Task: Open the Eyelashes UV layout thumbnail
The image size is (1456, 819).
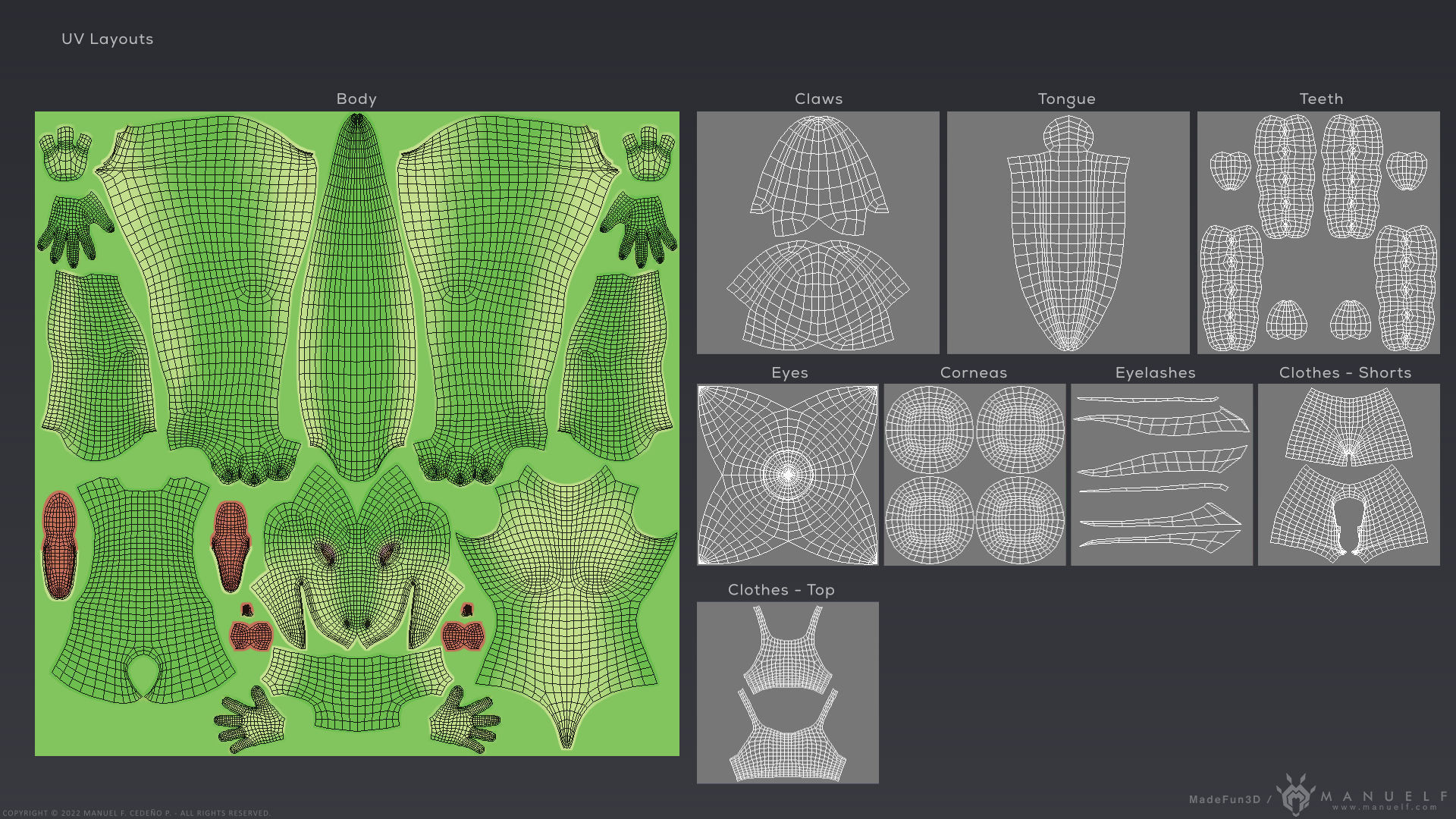Action: tap(1161, 475)
